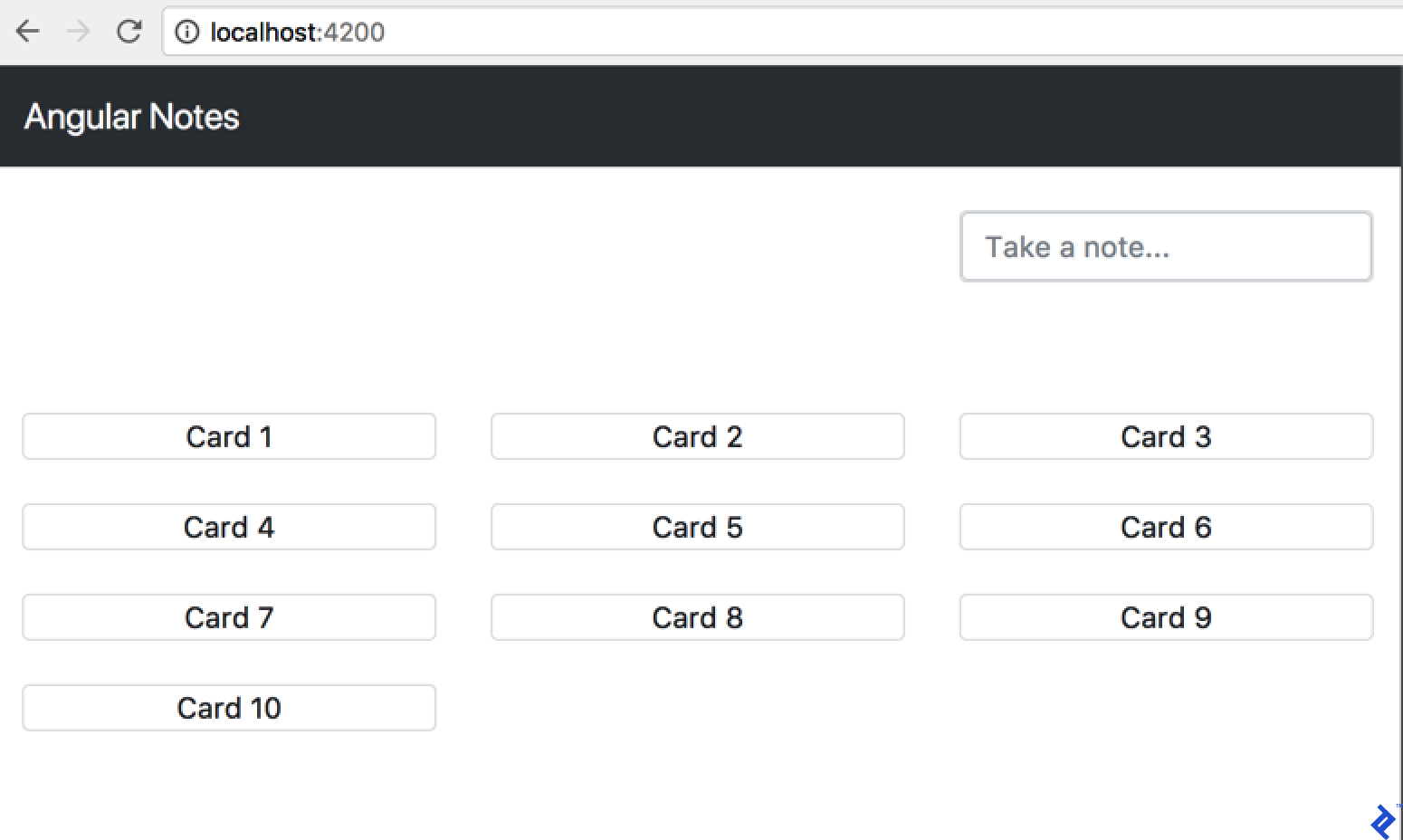Open Card 8
Image resolution: width=1403 pixels, height=840 pixels.
point(697,618)
